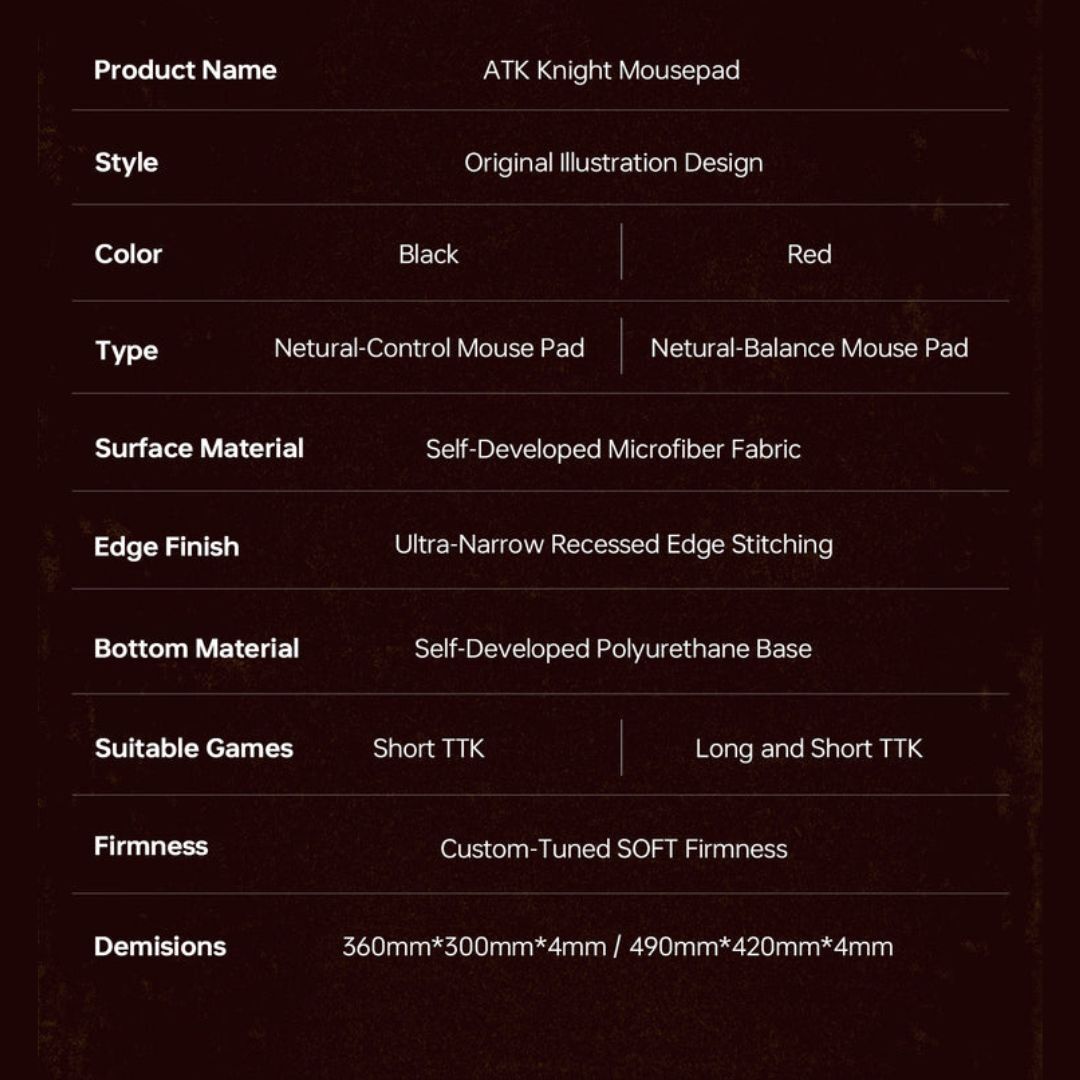Select the 'Demisions' row label

tap(160, 946)
